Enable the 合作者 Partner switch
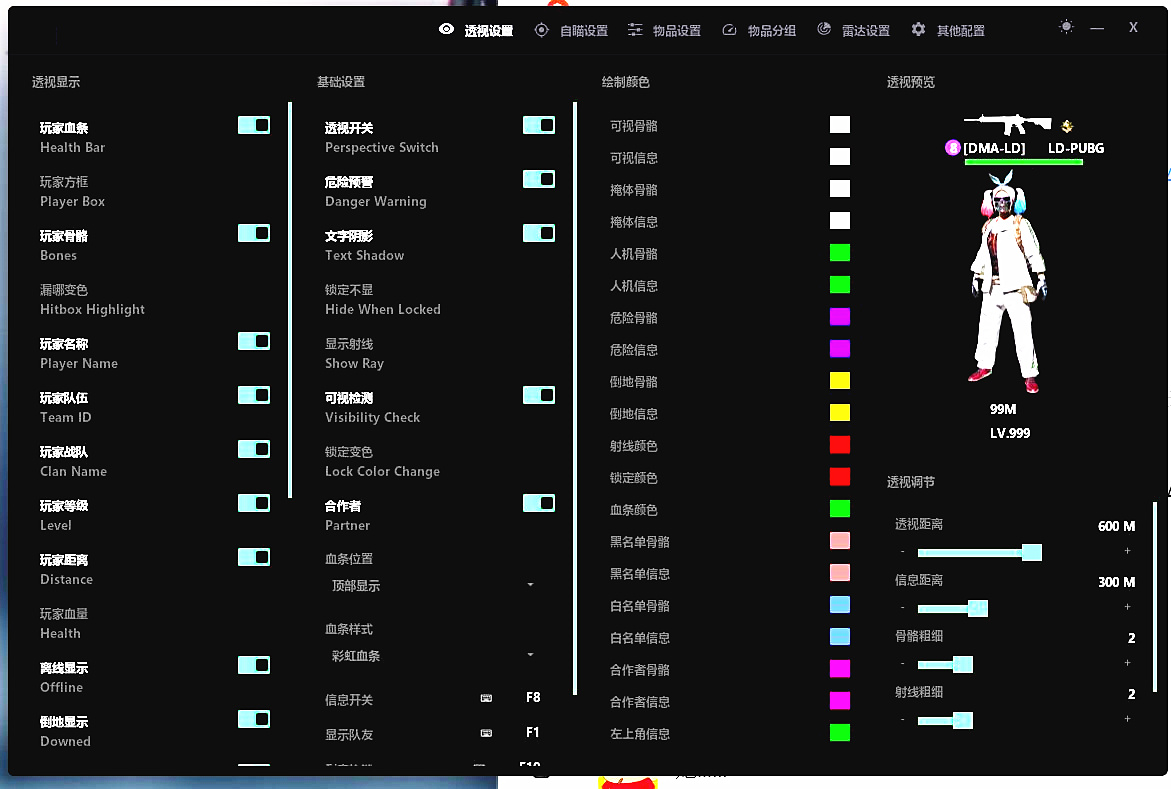The image size is (1171, 789). click(539, 503)
